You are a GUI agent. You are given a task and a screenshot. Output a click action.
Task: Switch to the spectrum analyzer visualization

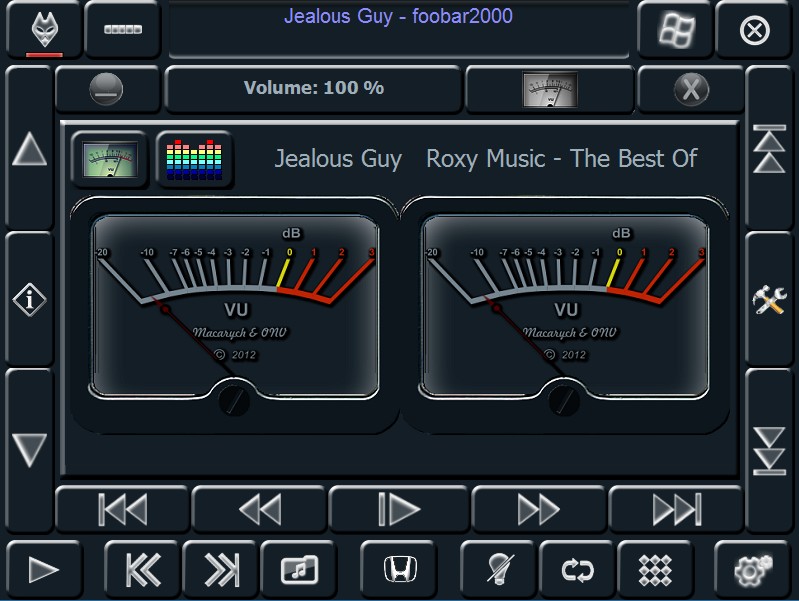click(x=194, y=160)
